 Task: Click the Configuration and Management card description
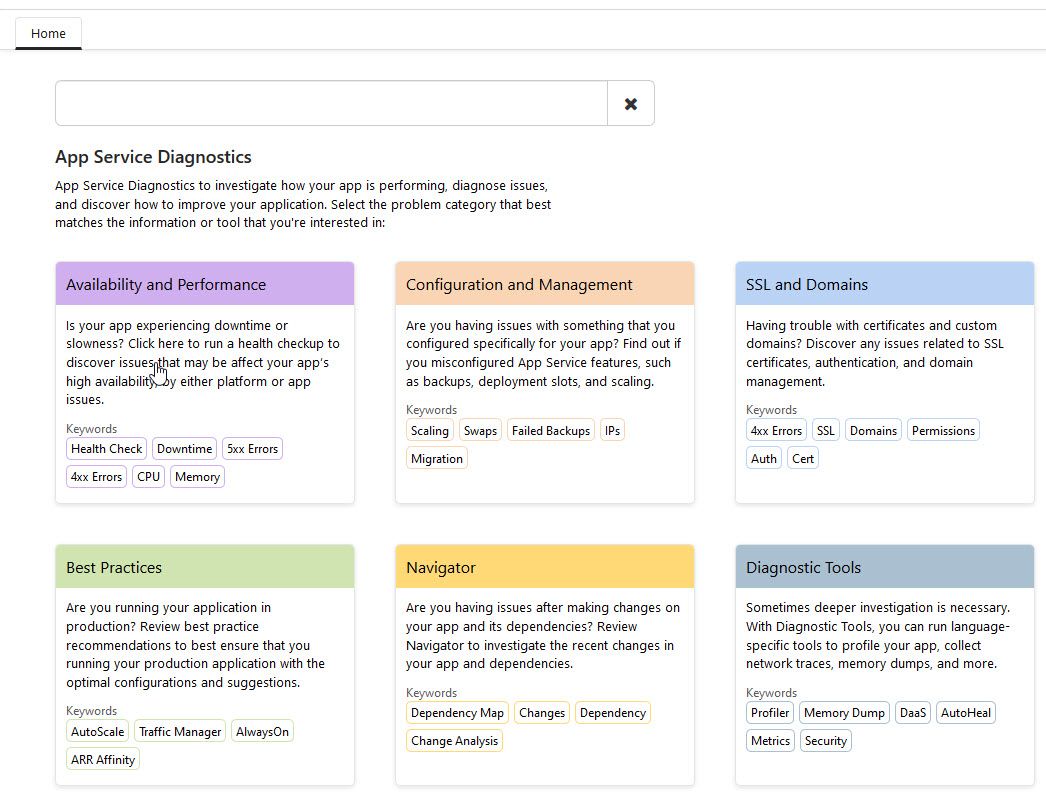tap(544, 353)
